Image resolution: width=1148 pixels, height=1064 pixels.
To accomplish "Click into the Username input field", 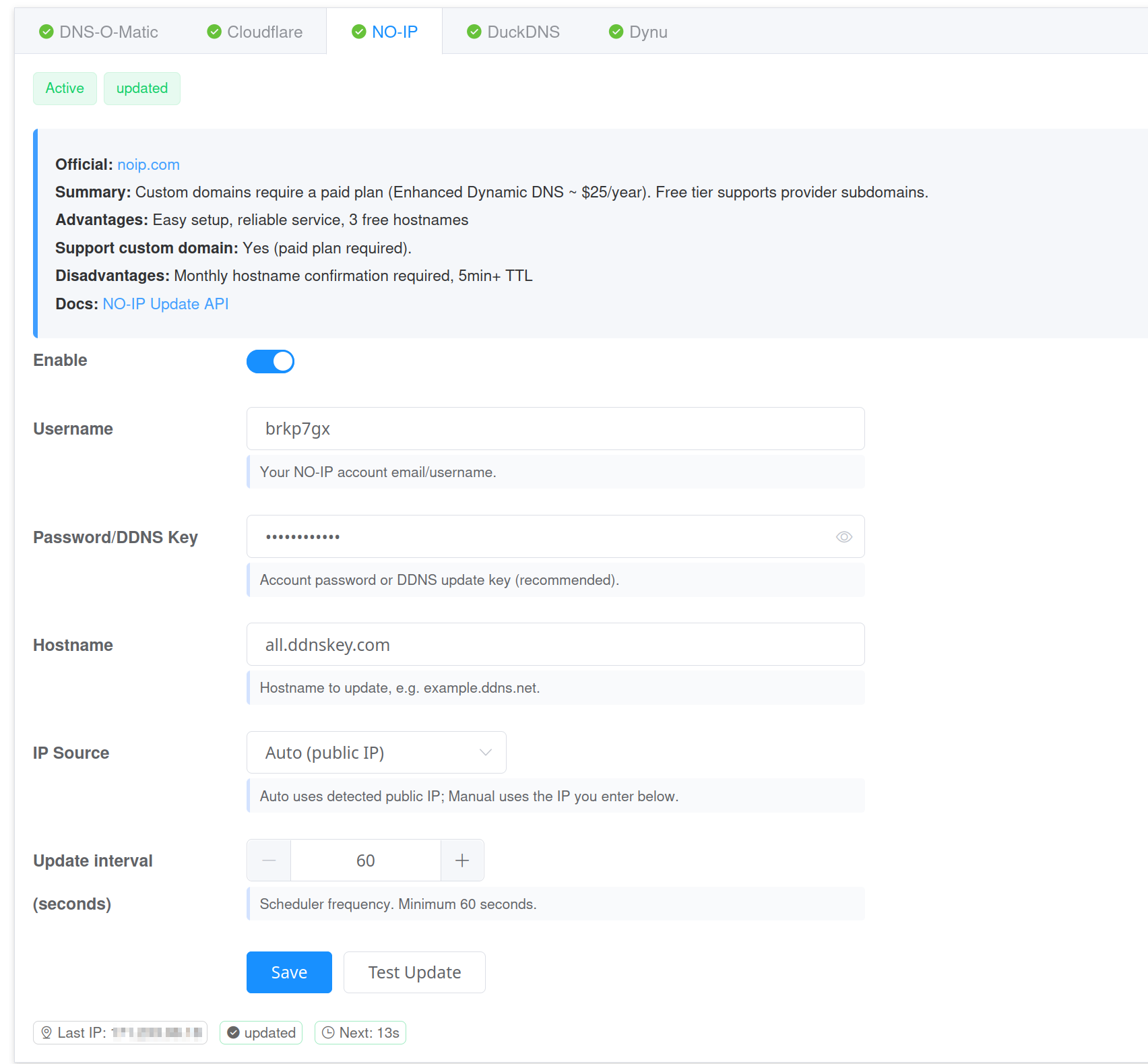I will point(555,429).
